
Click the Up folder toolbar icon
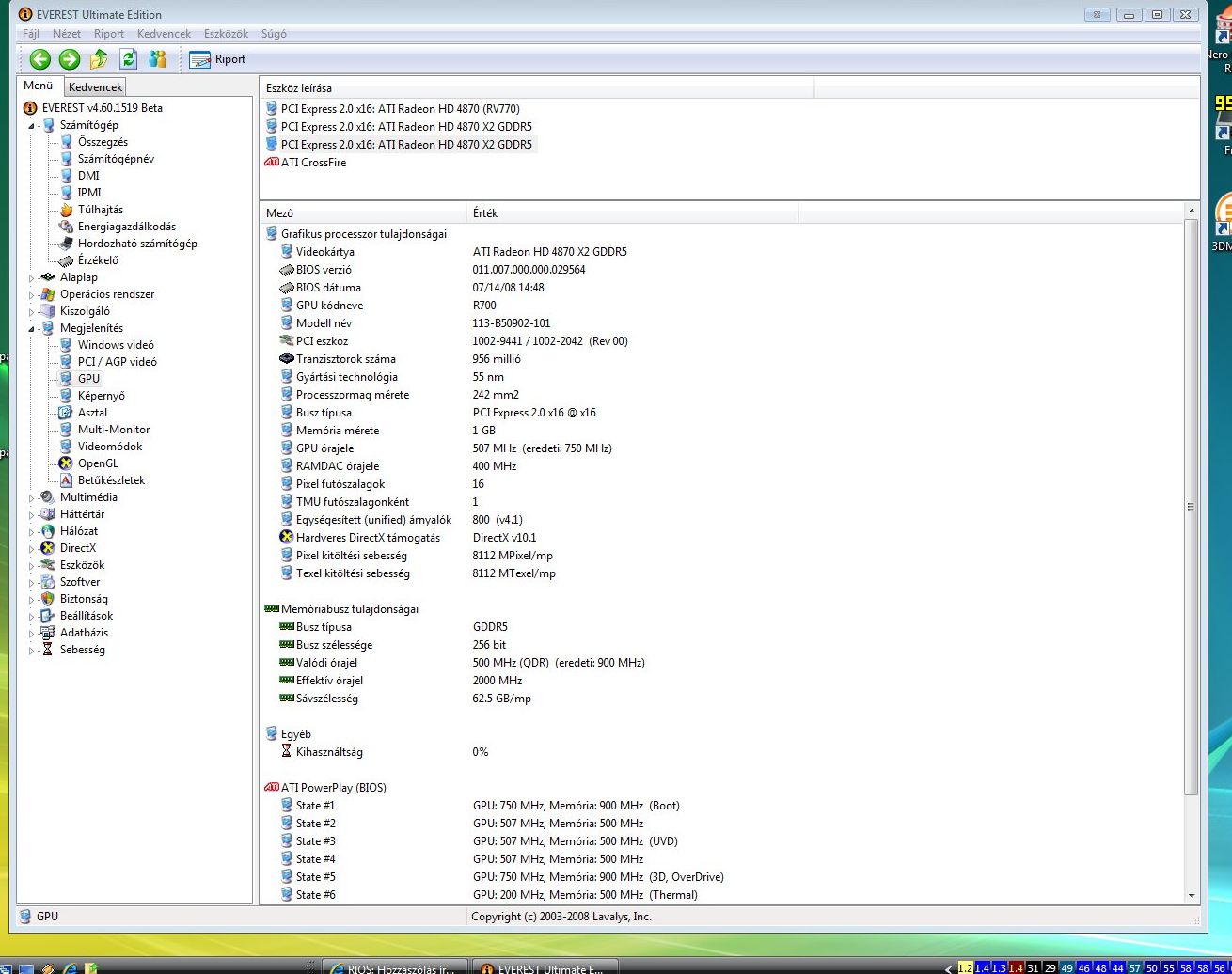99,59
